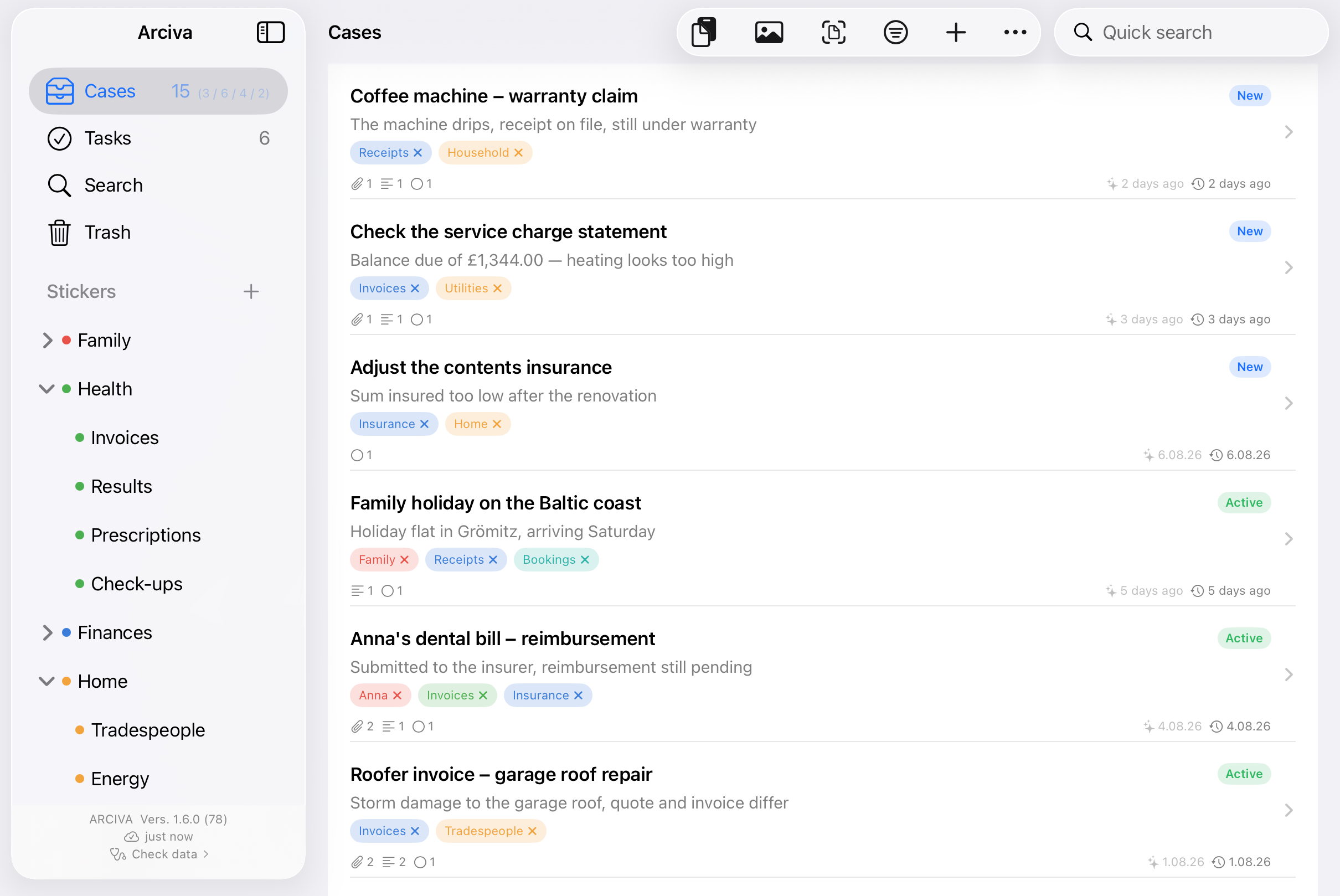Remove Home tag from contents insurance case

click(x=497, y=424)
